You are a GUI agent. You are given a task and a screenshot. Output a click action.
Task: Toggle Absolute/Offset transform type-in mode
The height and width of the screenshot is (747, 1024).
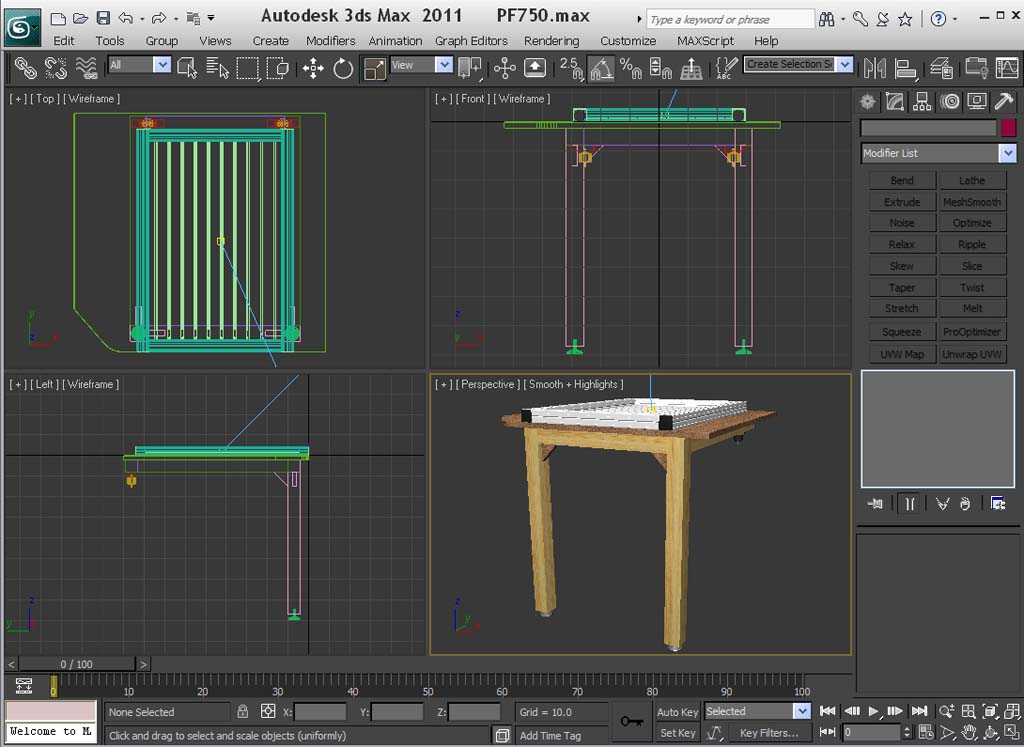pos(268,711)
